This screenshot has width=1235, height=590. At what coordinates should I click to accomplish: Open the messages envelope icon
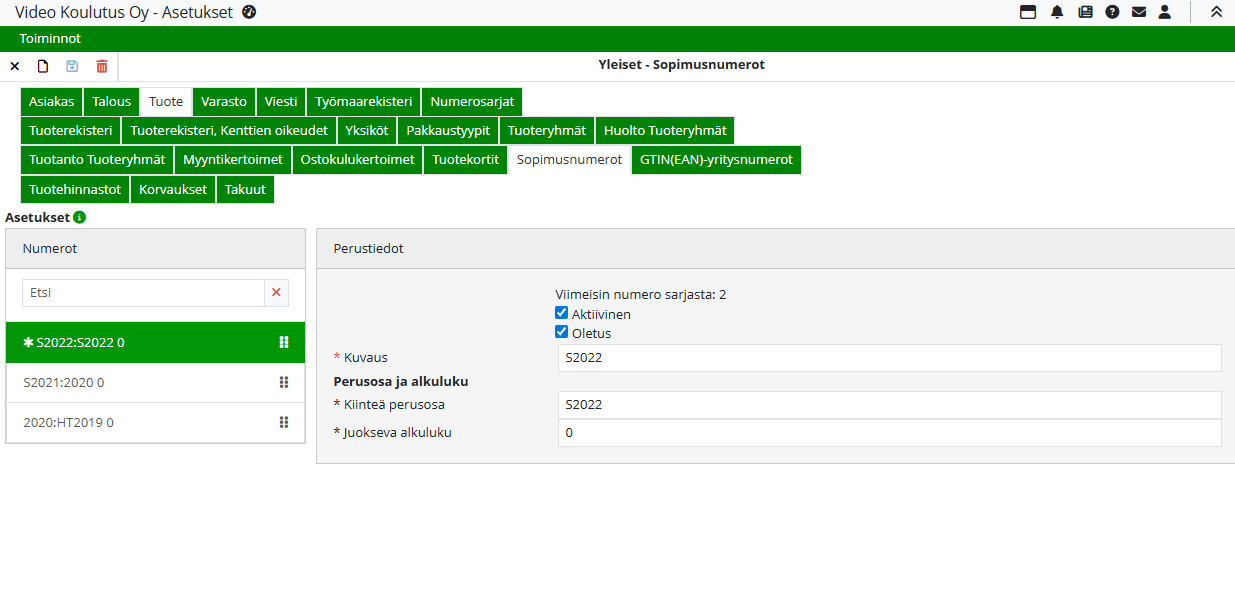click(x=1138, y=12)
